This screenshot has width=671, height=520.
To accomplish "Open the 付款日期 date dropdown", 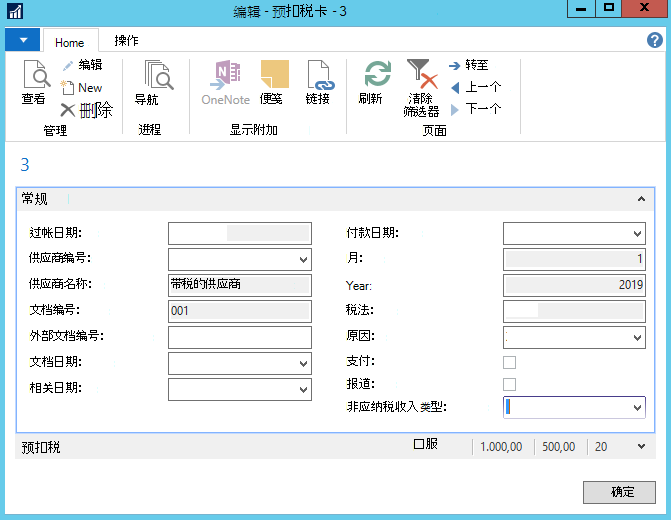I will tap(637, 234).
